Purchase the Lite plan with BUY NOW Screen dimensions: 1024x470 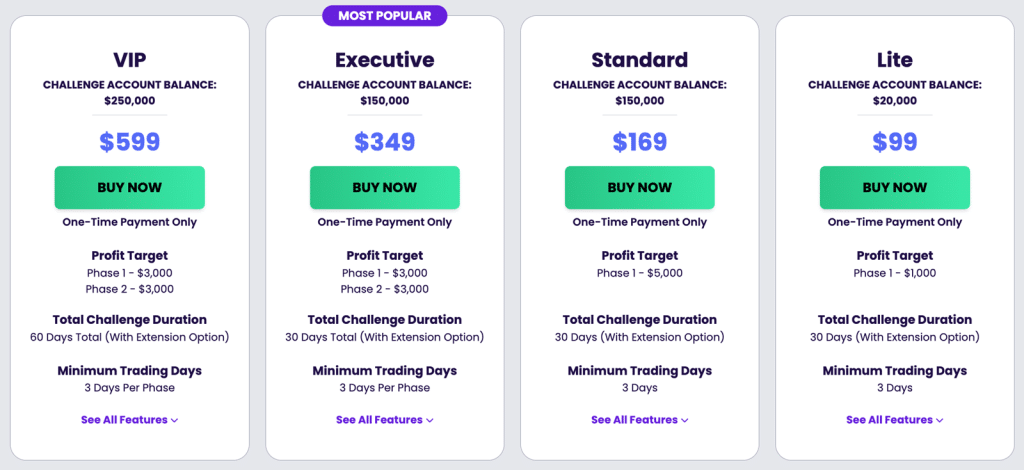tap(894, 187)
